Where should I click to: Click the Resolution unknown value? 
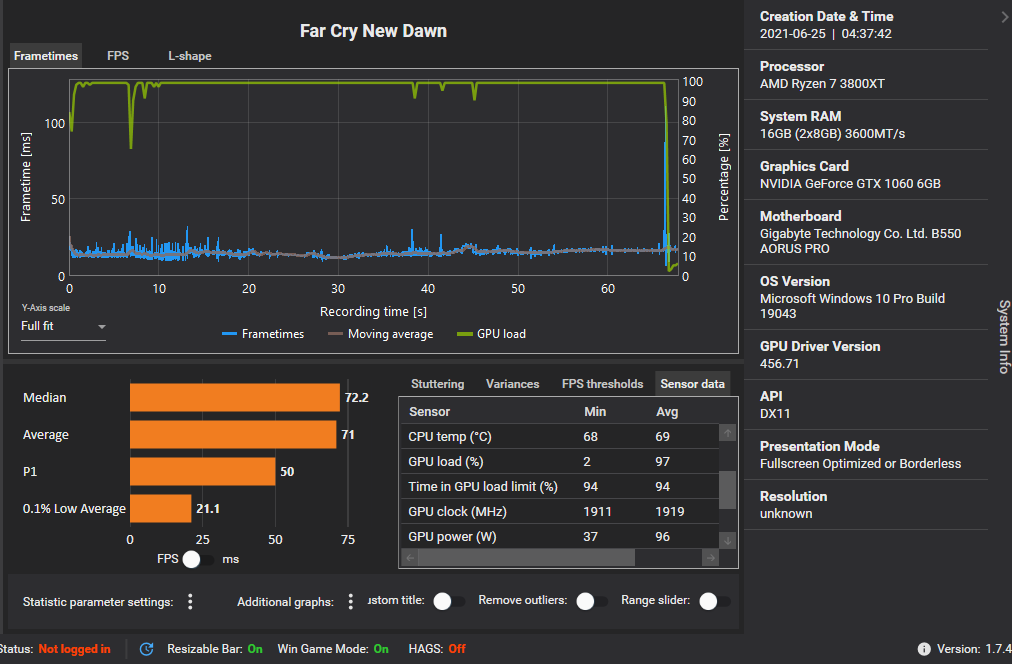[786, 514]
